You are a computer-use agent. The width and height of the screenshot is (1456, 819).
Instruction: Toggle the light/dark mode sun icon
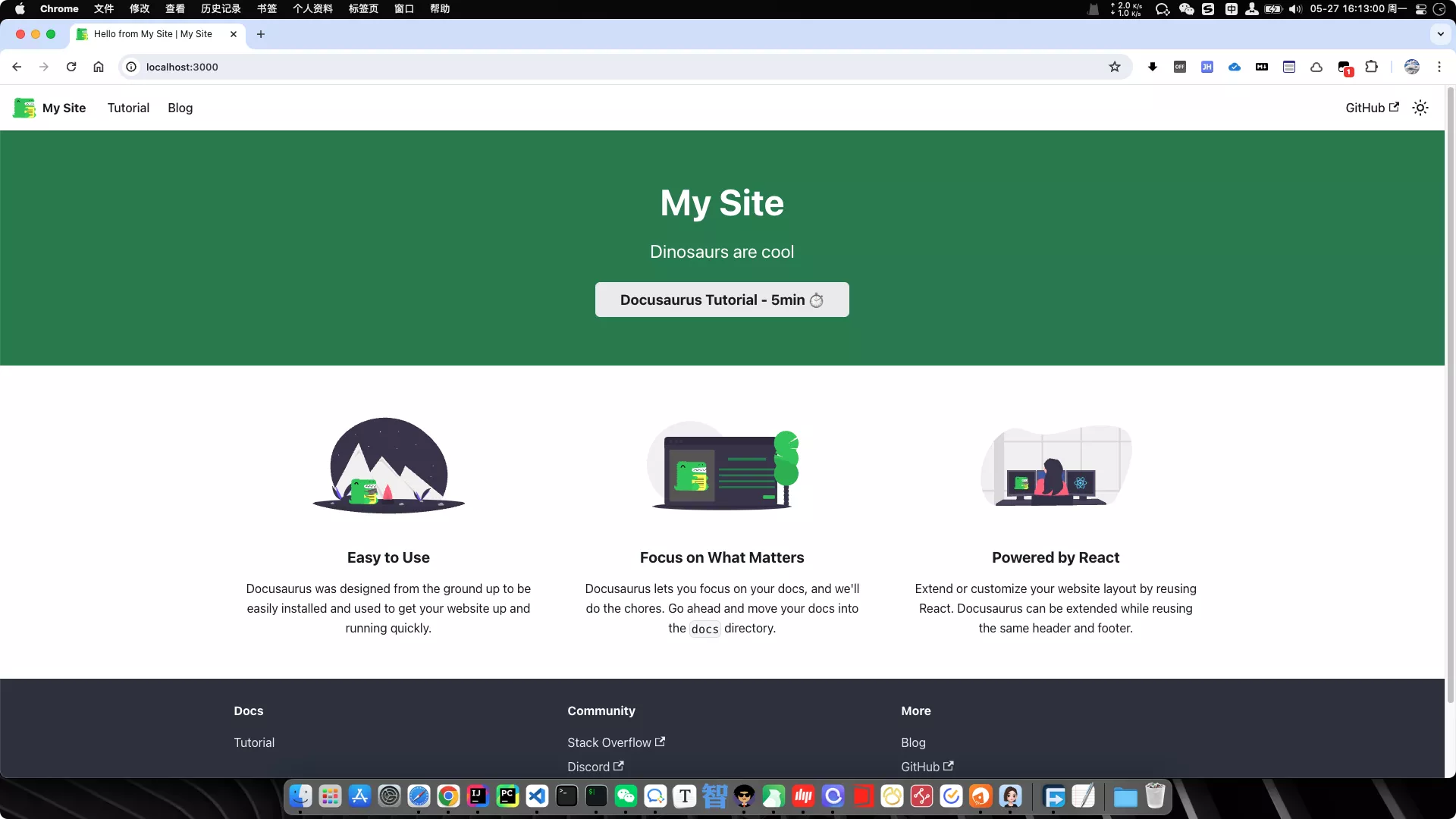(x=1420, y=108)
